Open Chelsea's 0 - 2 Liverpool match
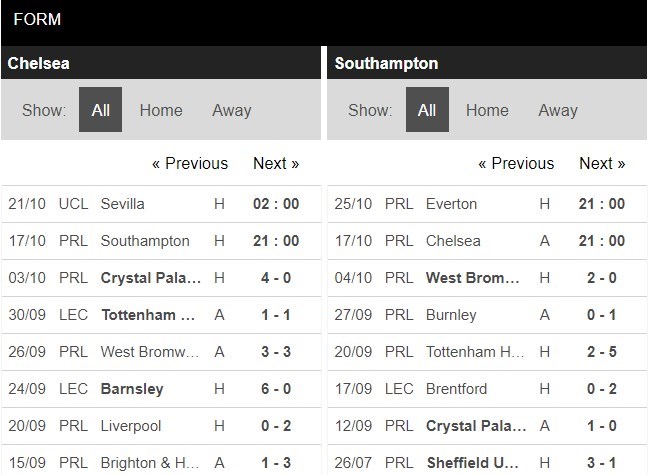 [161, 426]
